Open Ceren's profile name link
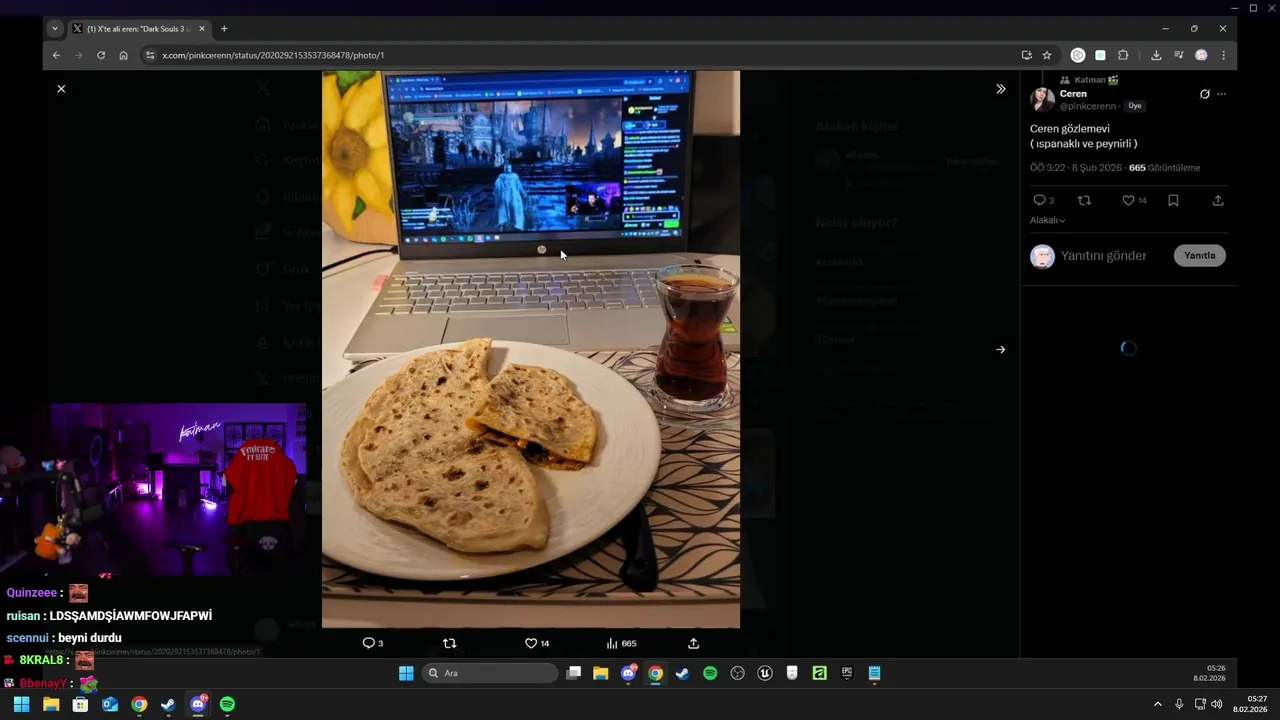This screenshot has width=1280, height=720. [1073, 94]
